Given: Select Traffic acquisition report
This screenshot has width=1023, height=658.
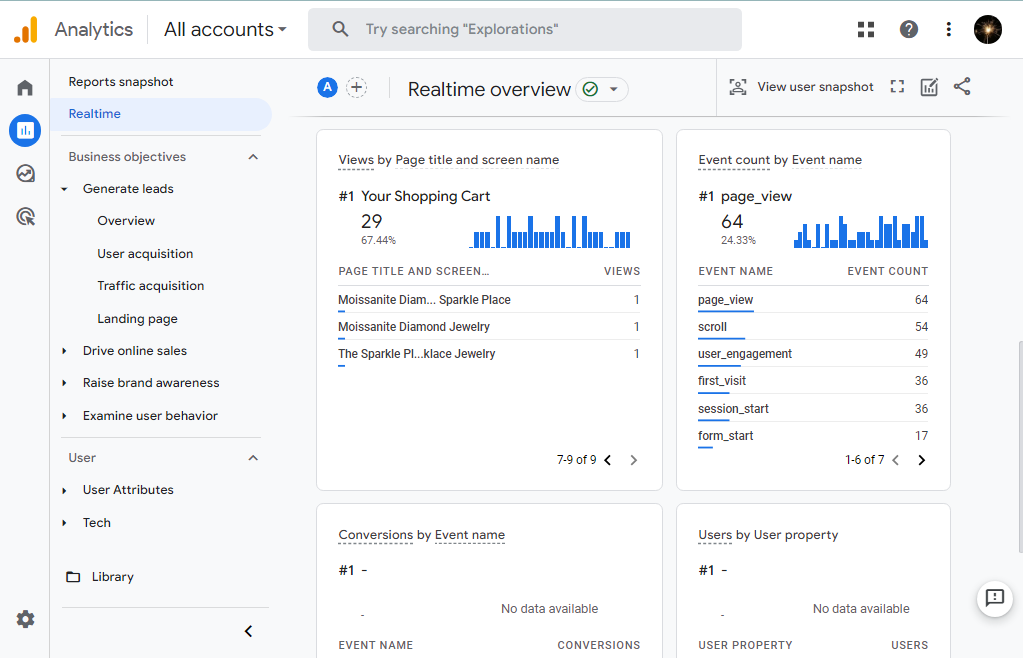Looking at the screenshot, I should pos(150,286).
